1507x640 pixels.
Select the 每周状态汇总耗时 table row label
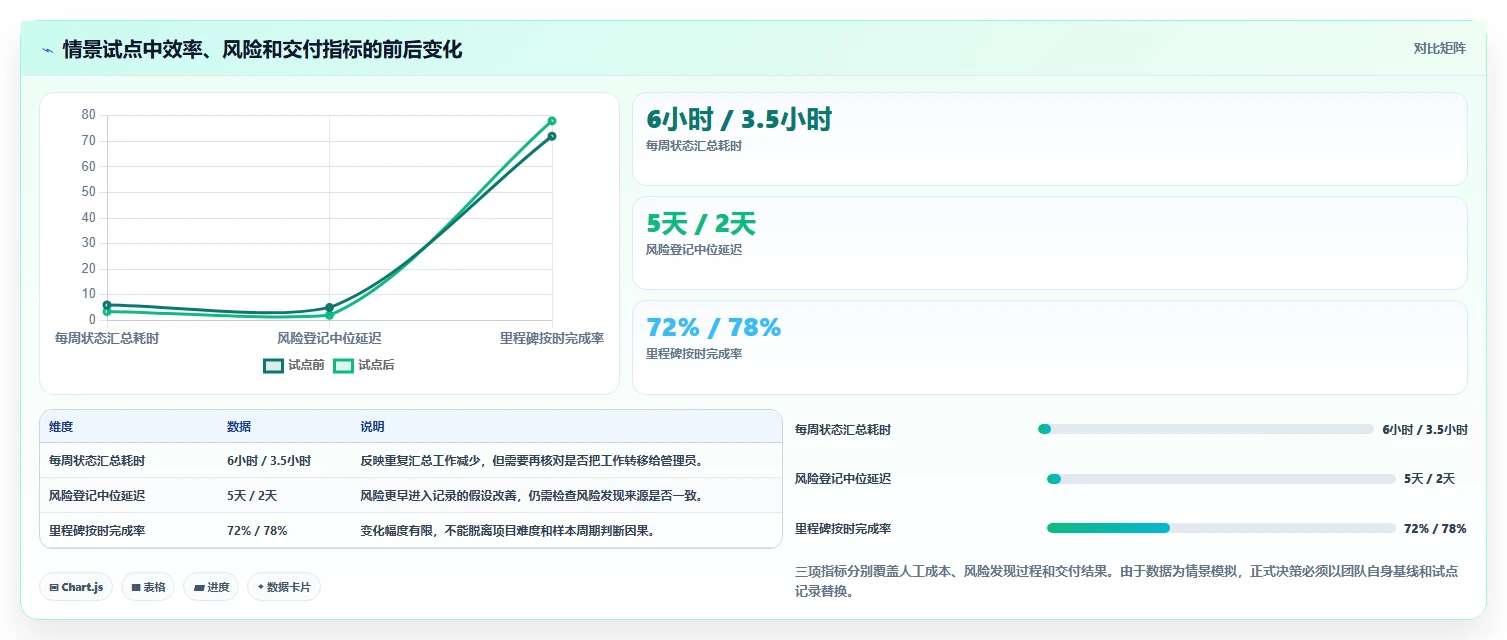97,461
